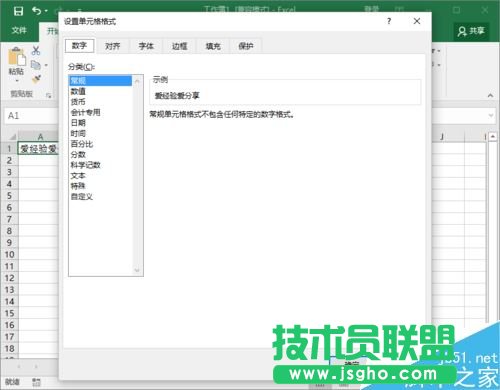Click the Save icon in Excel title bar

pos(18,11)
